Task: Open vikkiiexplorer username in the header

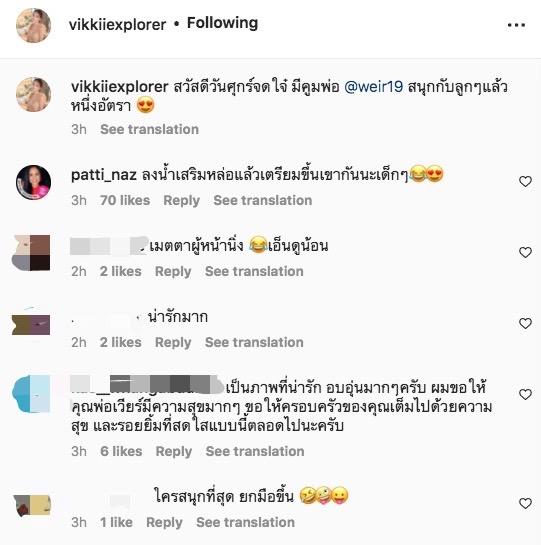Action: (x=118, y=25)
